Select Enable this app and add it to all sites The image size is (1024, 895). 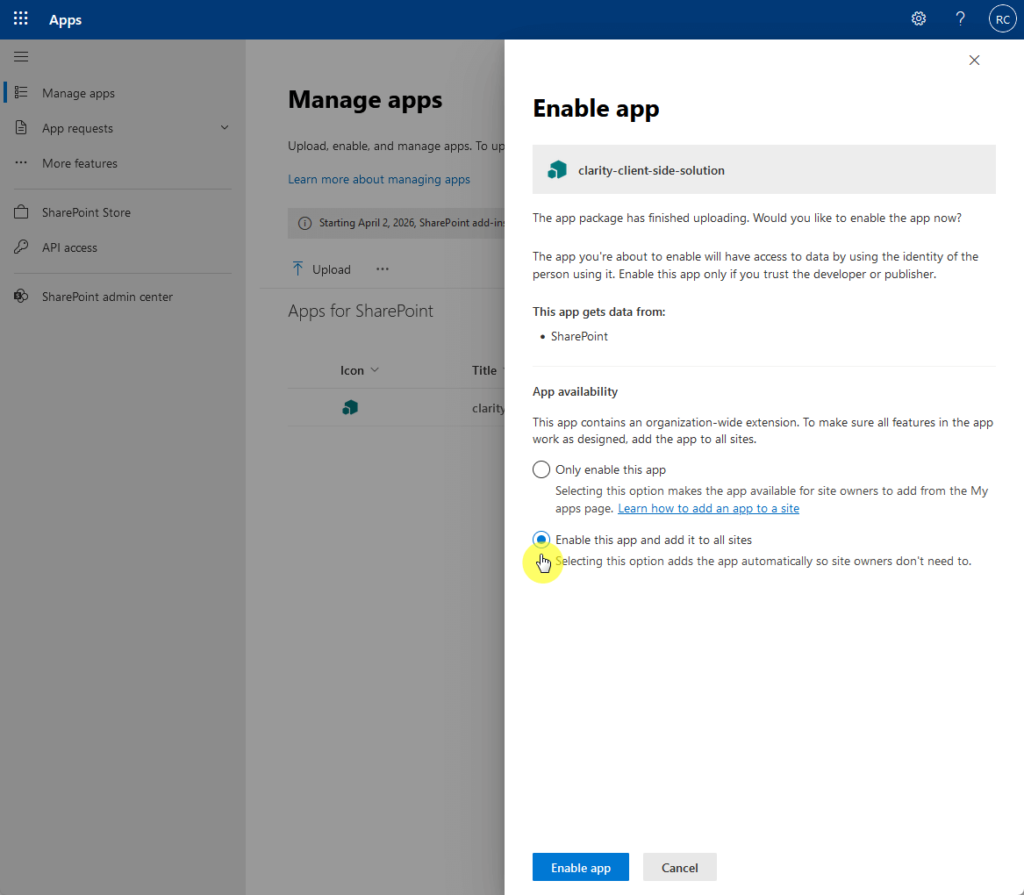[x=541, y=540]
